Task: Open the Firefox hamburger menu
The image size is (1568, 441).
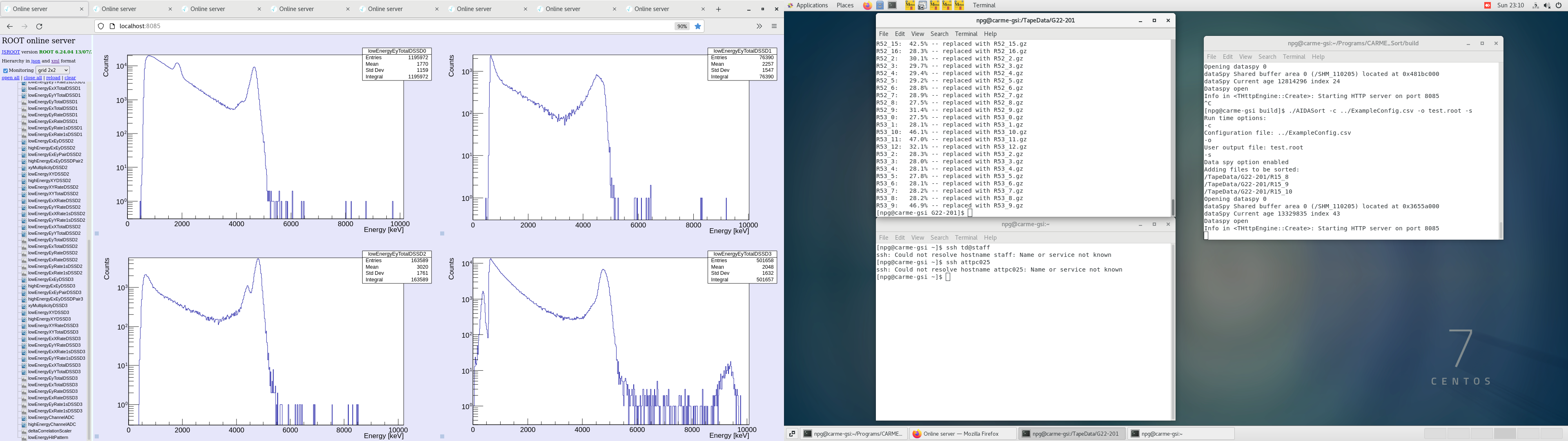Action: coord(774,26)
